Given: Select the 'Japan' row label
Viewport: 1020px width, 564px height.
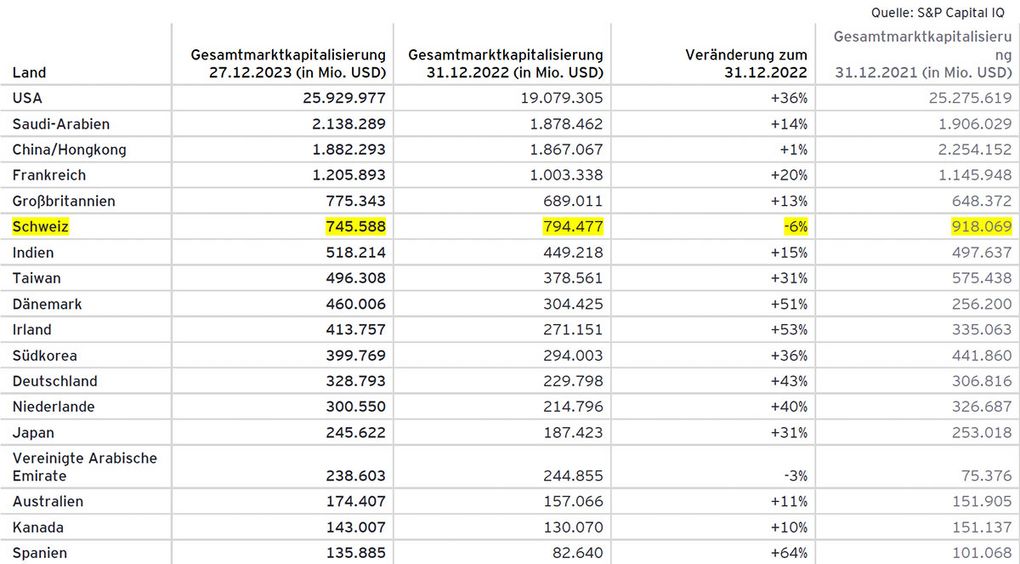Looking at the screenshot, I should [x=33, y=433].
